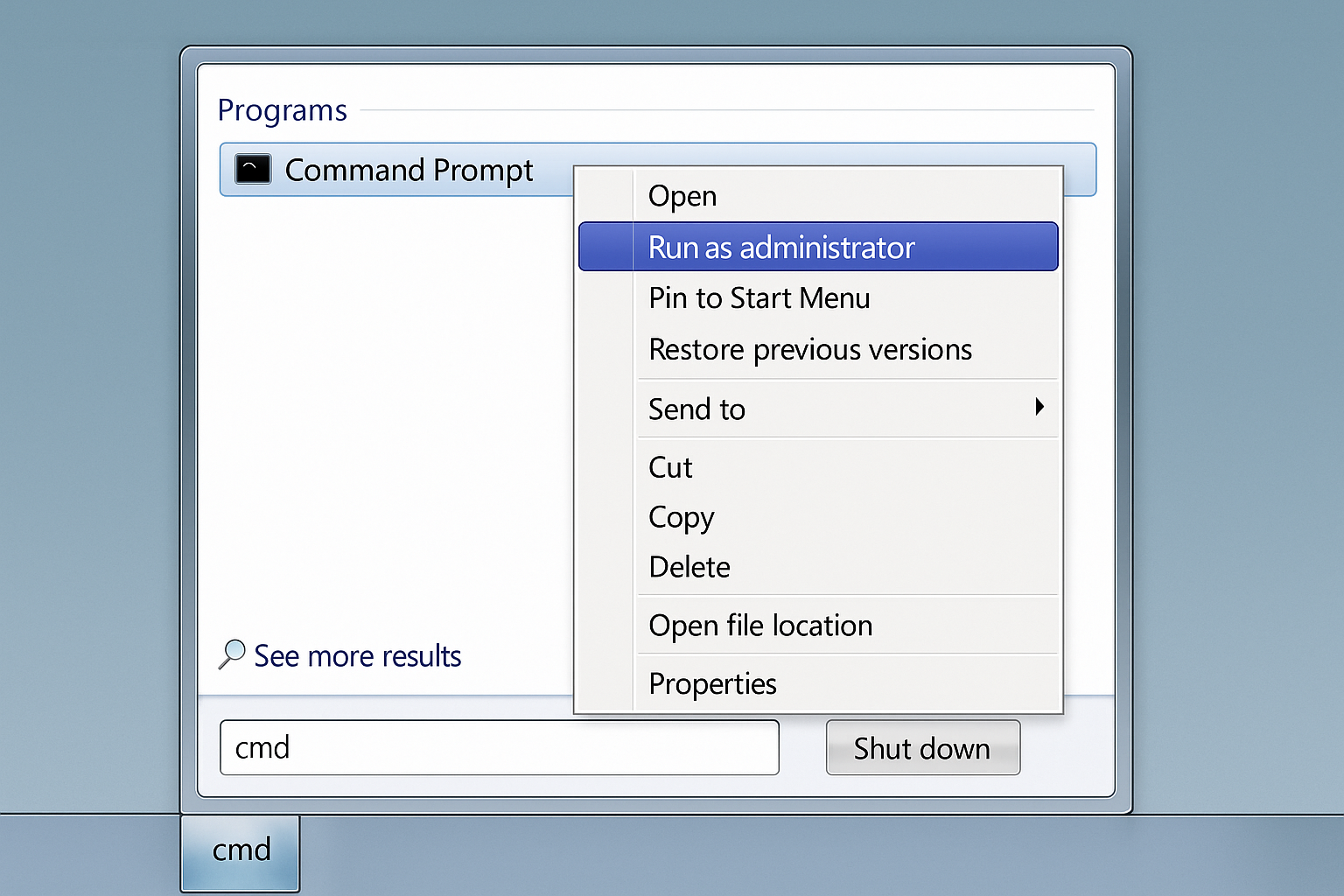The width and height of the screenshot is (1344, 896).
Task: Click Restore previous versions
Action: click(809, 349)
